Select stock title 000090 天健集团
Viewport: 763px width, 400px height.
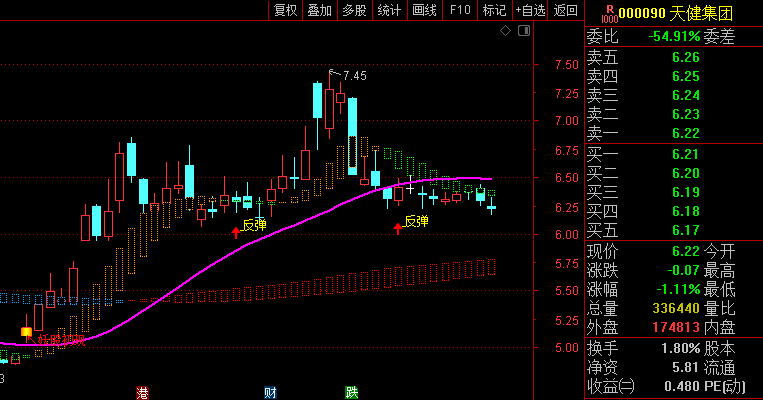coord(675,14)
